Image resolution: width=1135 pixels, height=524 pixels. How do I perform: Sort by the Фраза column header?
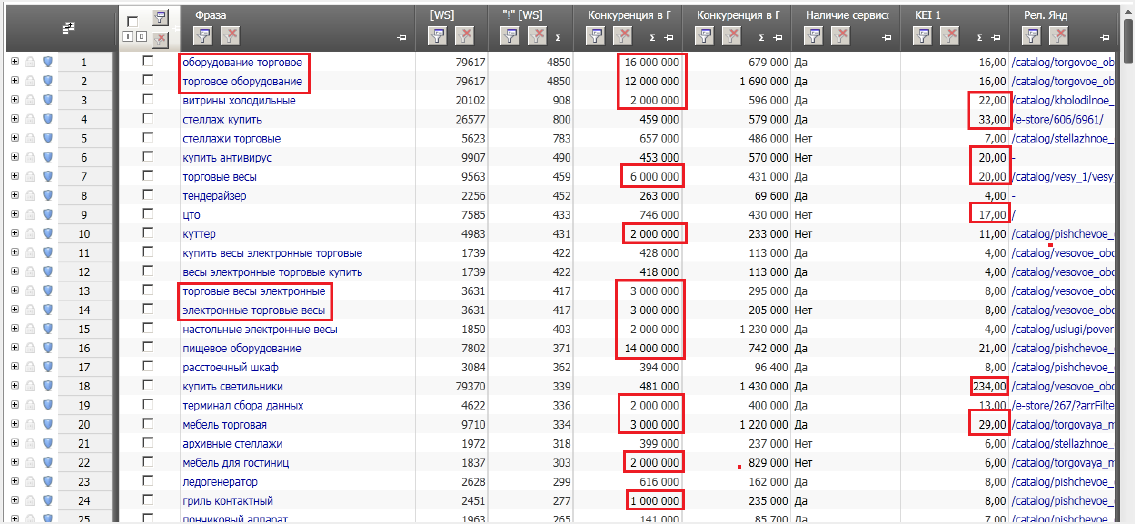[x=210, y=15]
